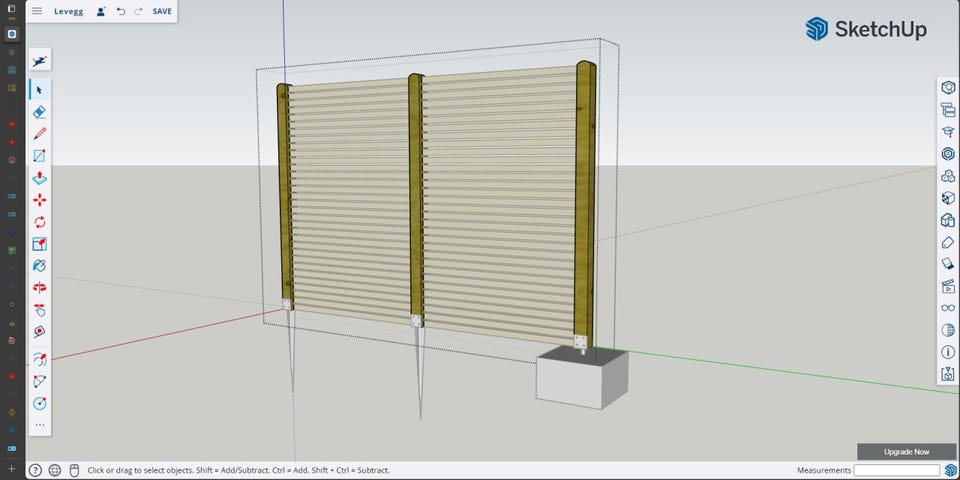Viewport: 960px width, 480px height.
Task: Switch to the Pan hand tool
Action: point(40,309)
